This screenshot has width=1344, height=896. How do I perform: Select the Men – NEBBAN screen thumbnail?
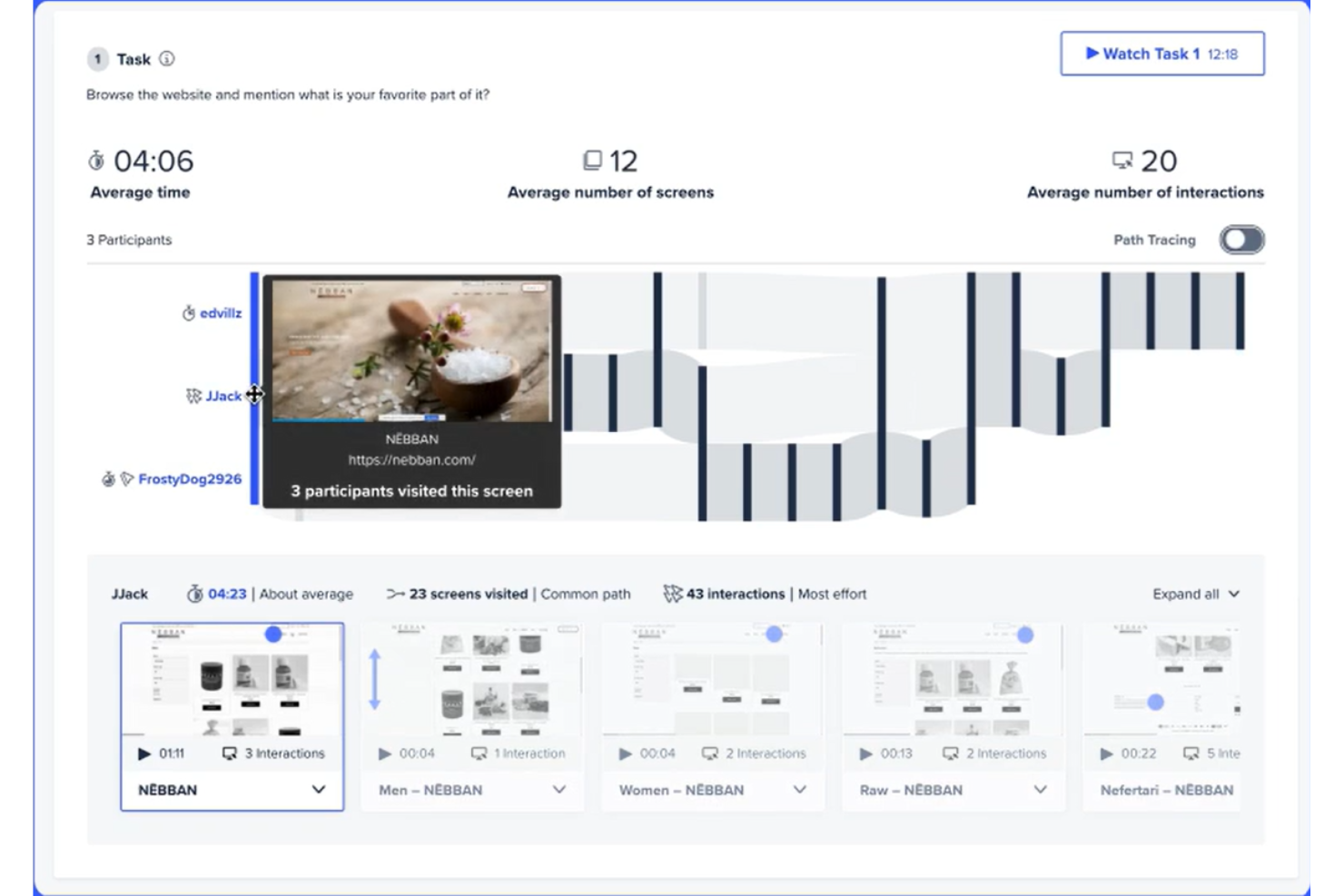click(472, 679)
